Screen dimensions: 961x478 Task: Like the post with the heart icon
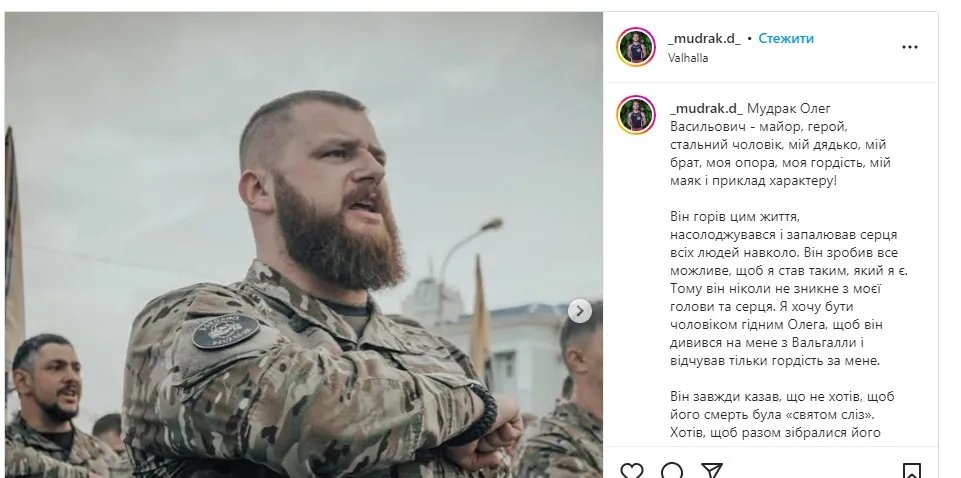coord(632,470)
